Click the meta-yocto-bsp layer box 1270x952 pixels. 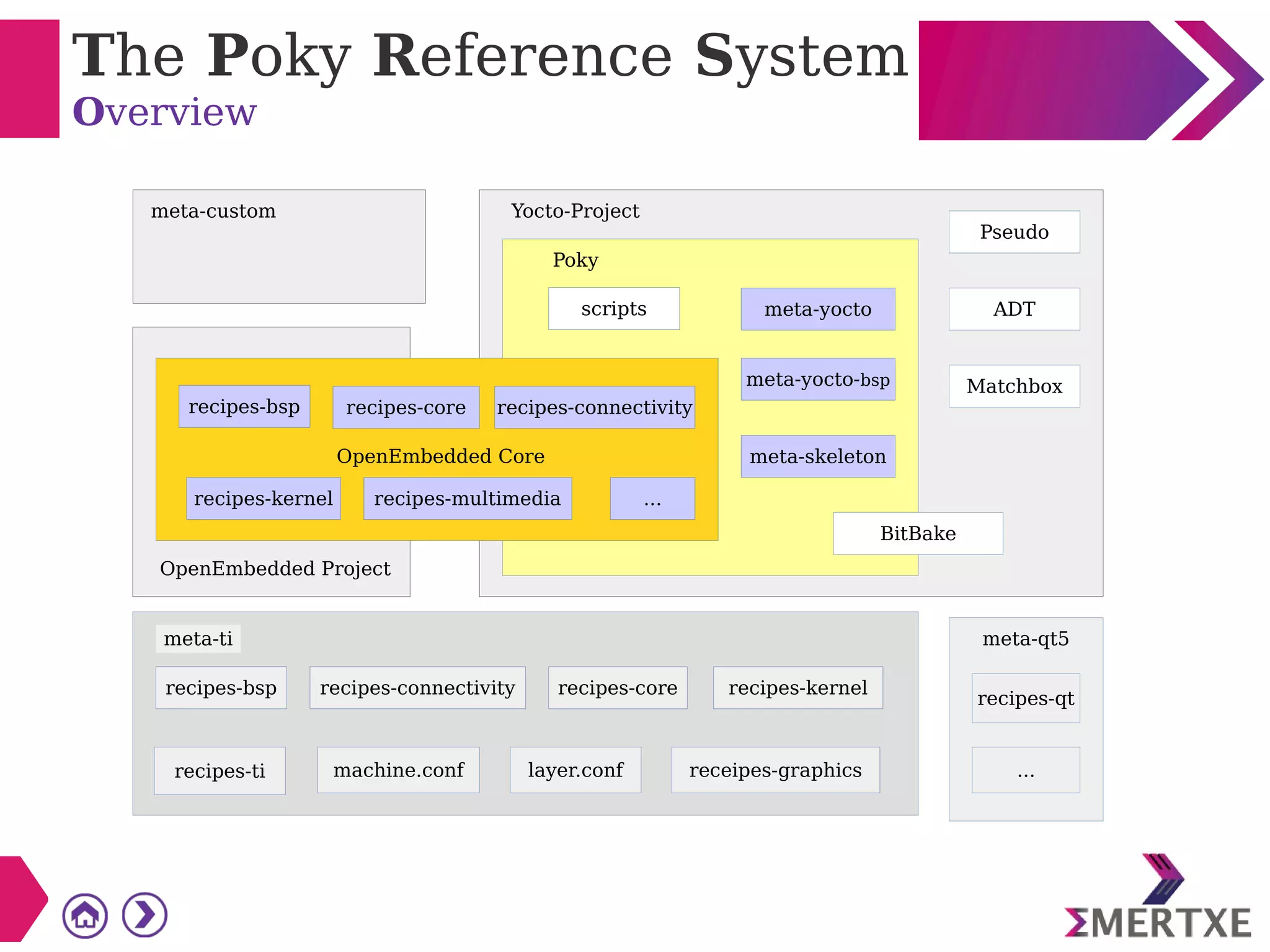tap(817, 379)
